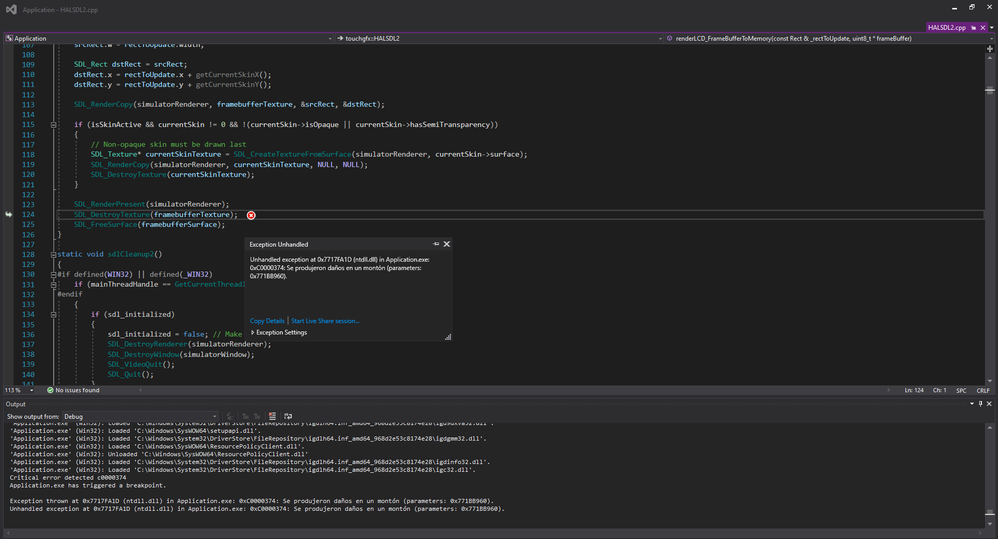Toggle Word Wrap in Output panel
998x539 pixels.
(x=288, y=416)
